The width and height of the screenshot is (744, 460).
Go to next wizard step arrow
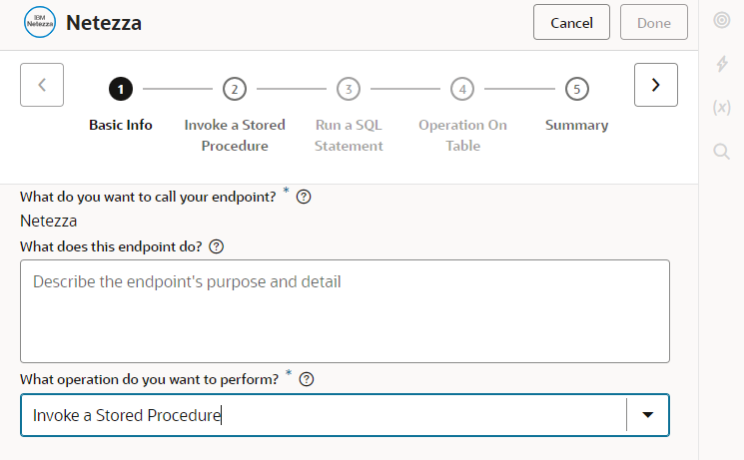[656, 85]
